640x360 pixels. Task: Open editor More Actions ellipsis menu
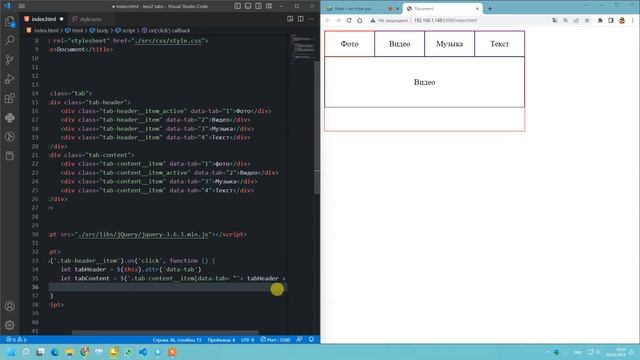coord(311,19)
